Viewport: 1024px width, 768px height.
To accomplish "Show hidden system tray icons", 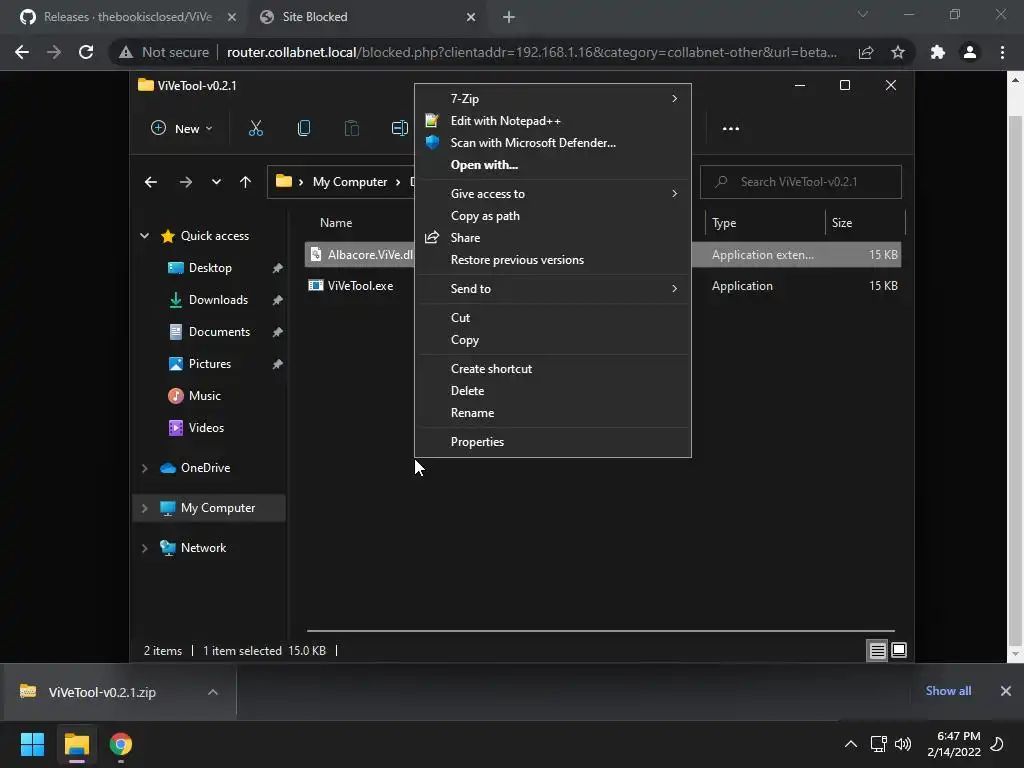I will [850, 744].
